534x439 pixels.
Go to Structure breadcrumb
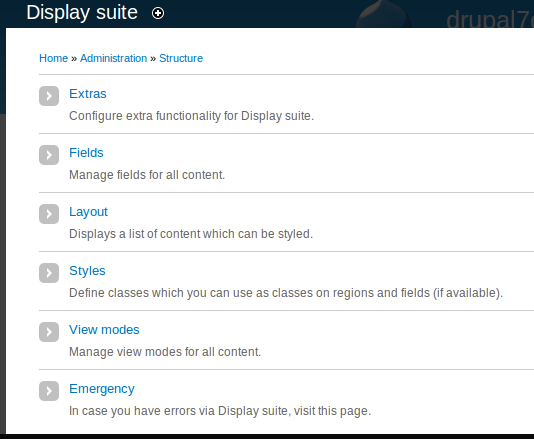181,58
